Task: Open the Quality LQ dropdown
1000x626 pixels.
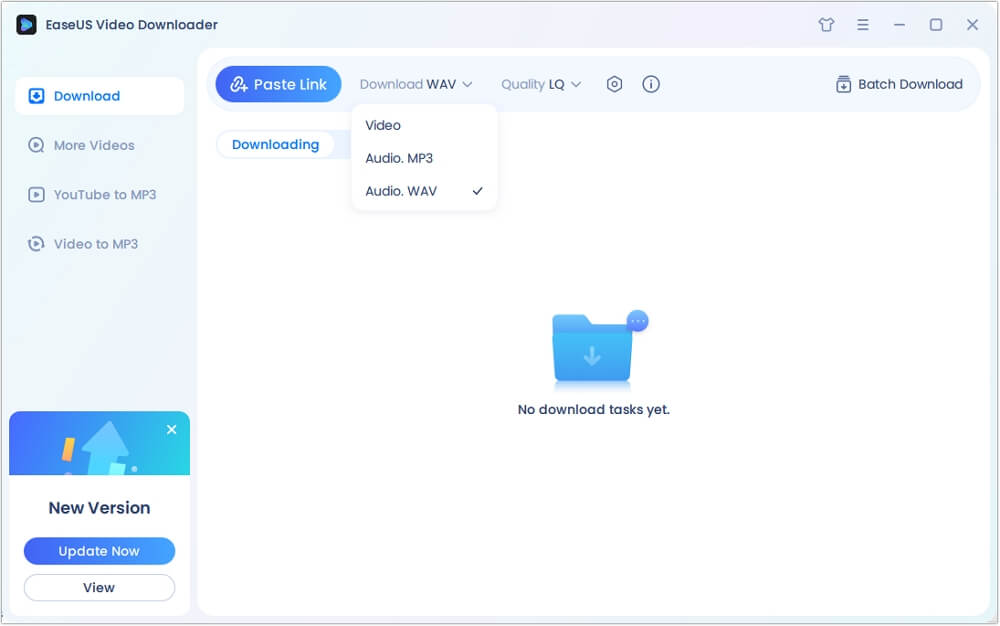Action: point(540,84)
